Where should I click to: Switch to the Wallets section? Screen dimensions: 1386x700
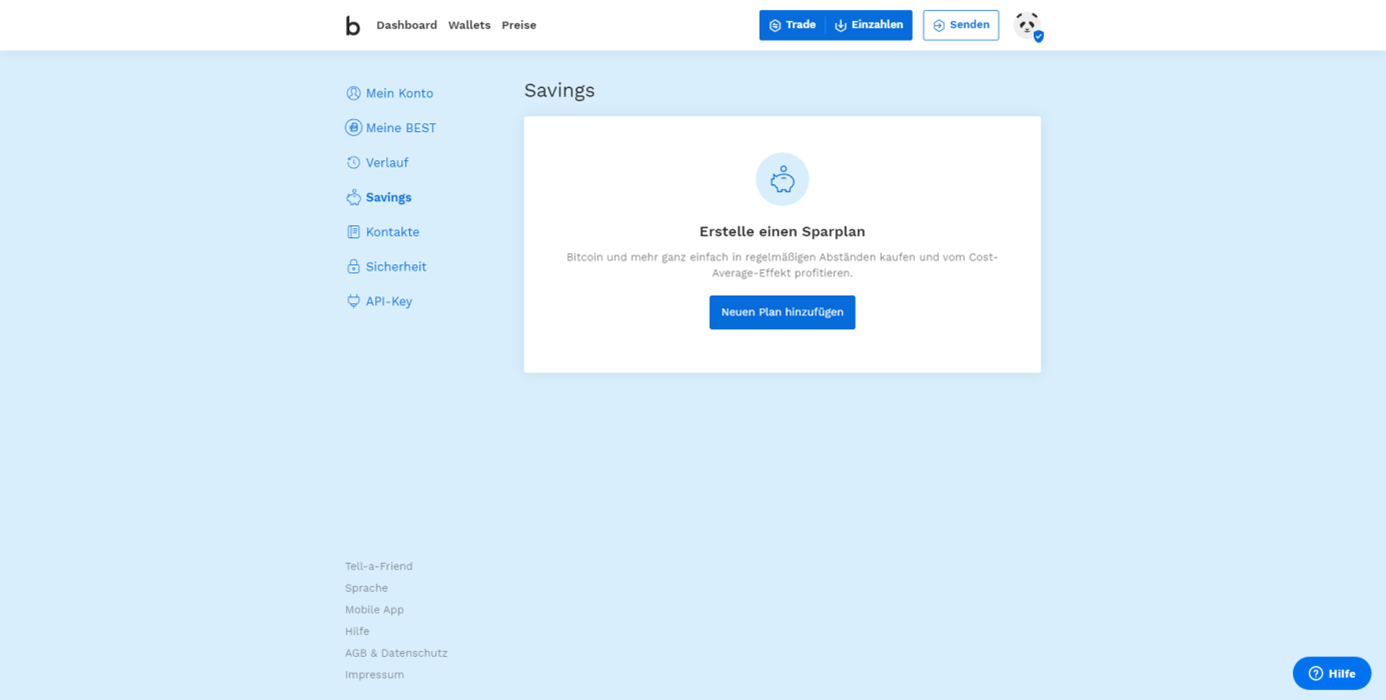469,25
